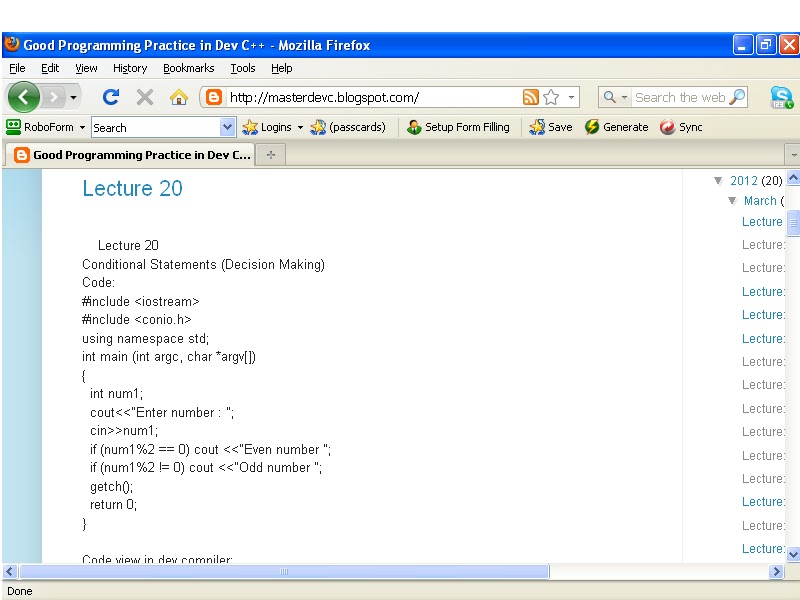The width and height of the screenshot is (800, 600).
Task: Click the Blogger site icon in address bar
Action: [x=213, y=97]
